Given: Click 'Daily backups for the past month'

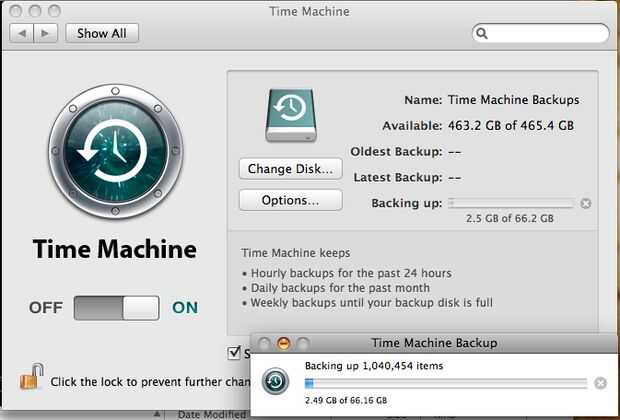Looking at the screenshot, I should (340, 288).
